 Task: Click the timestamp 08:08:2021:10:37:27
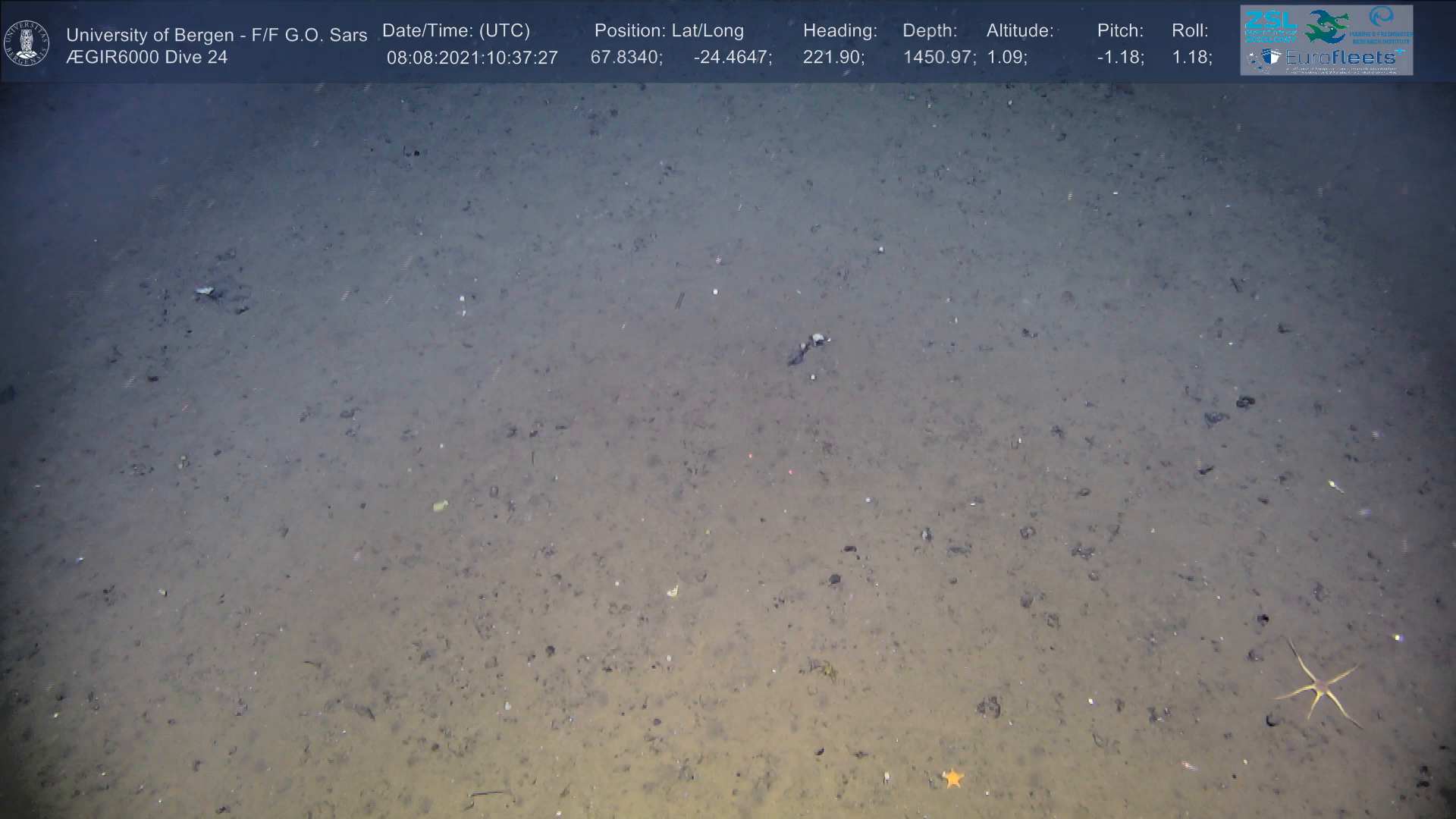click(x=472, y=58)
